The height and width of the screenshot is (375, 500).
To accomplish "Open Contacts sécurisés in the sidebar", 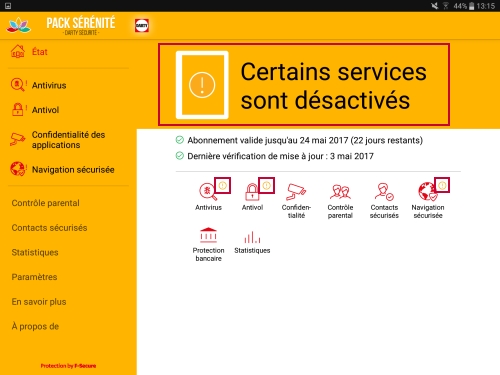I will point(49,228).
